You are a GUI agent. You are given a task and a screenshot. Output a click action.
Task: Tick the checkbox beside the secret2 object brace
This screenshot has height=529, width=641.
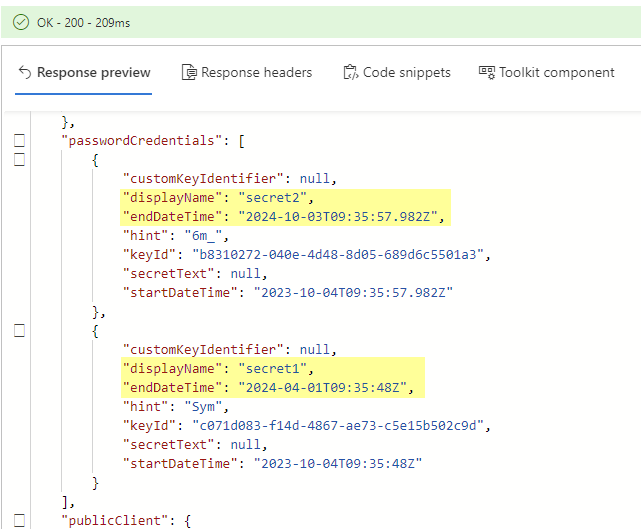[x=19, y=159]
